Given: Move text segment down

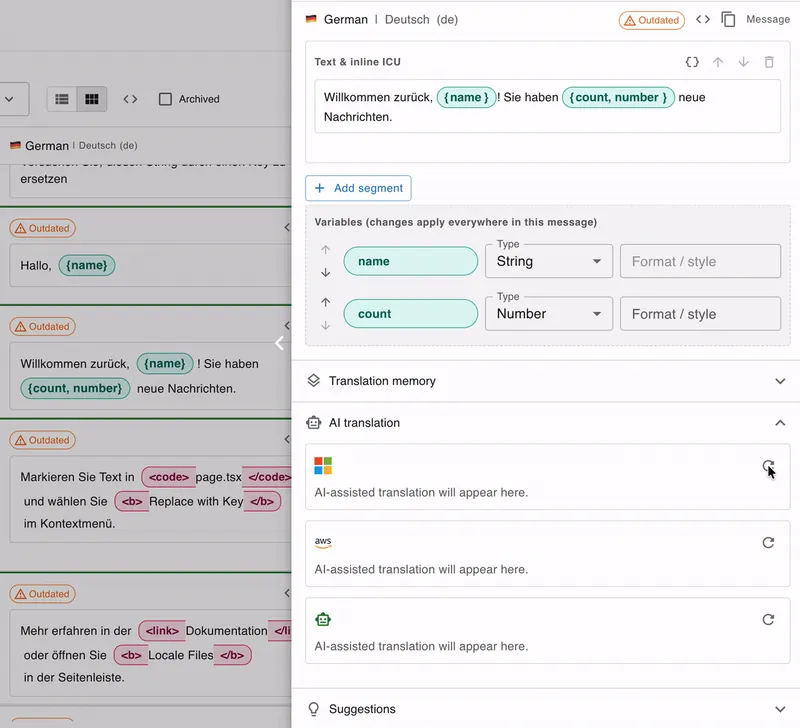Looking at the screenshot, I should click(743, 62).
